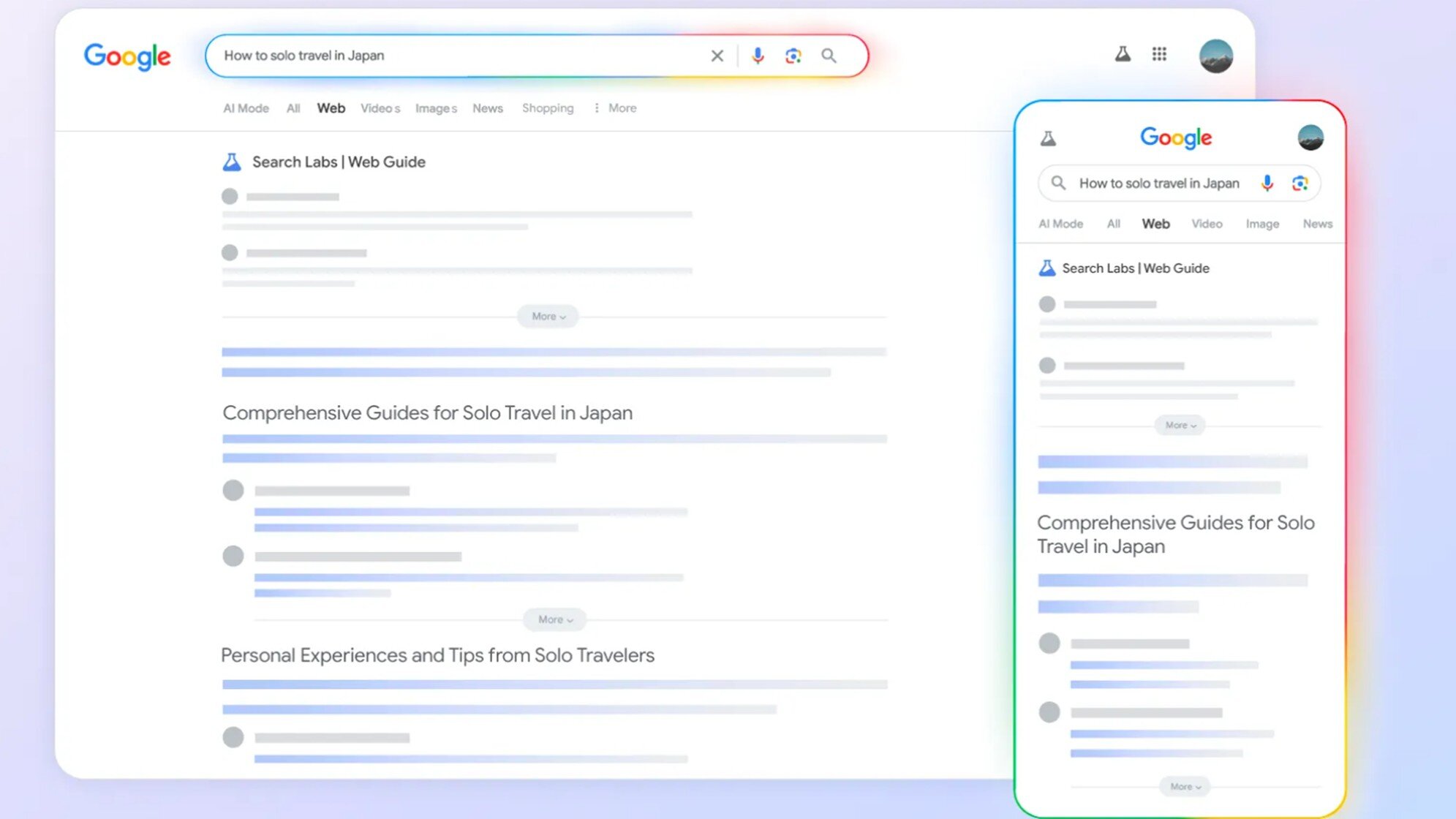Expand the first mobile More button
1456x819 pixels.
coord(1180,425)
